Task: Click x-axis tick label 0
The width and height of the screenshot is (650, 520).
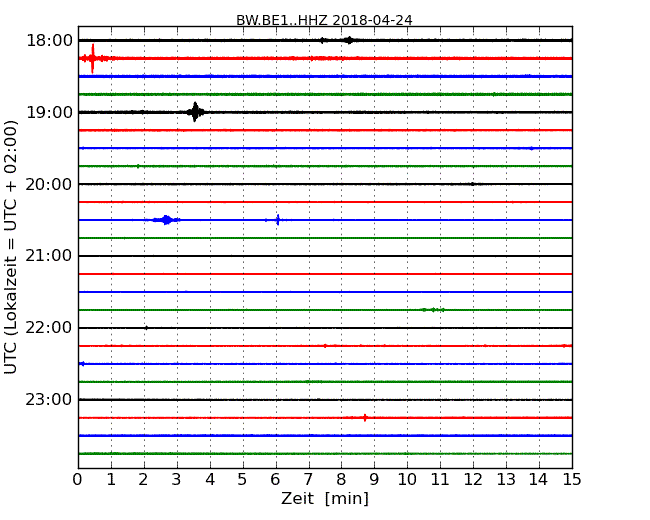Action: pyautogui.click(x=78, y=479)
